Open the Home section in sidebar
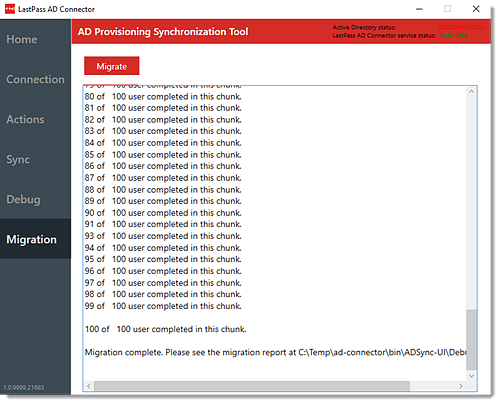The image size is (500, 404). 22,39
